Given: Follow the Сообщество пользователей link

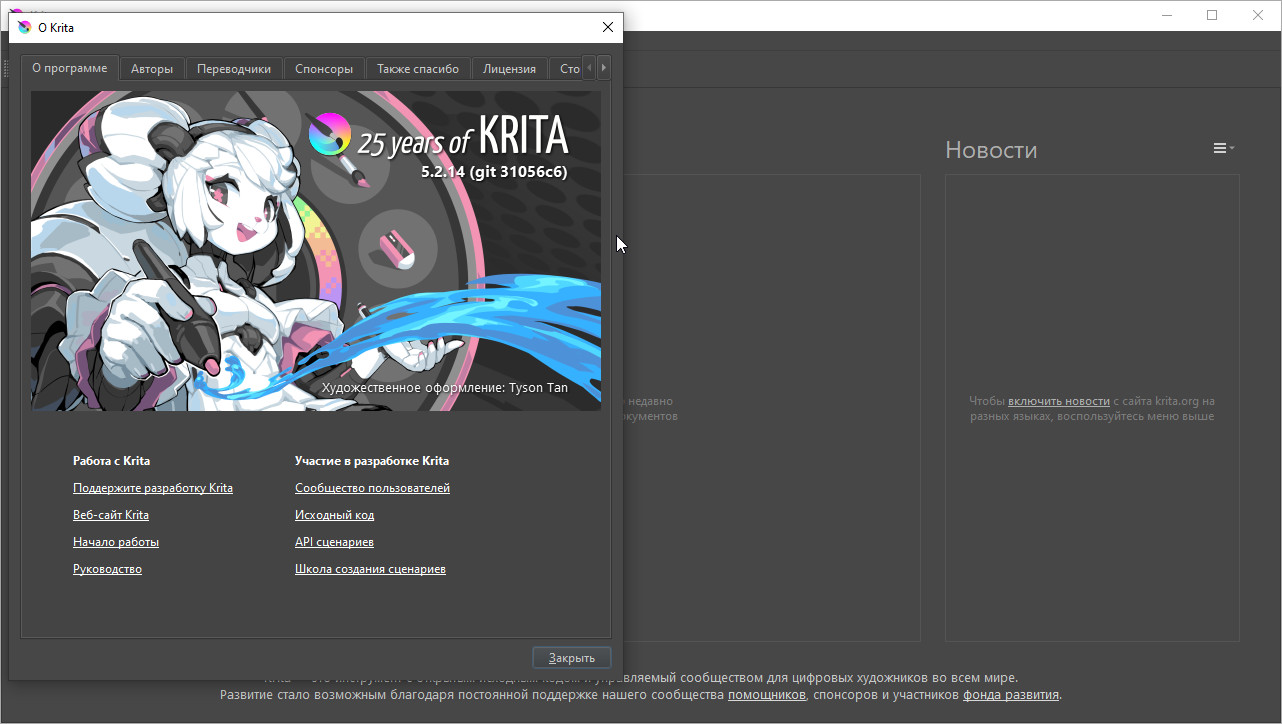Looking at the screenshot, I should [x=372, y=488].
